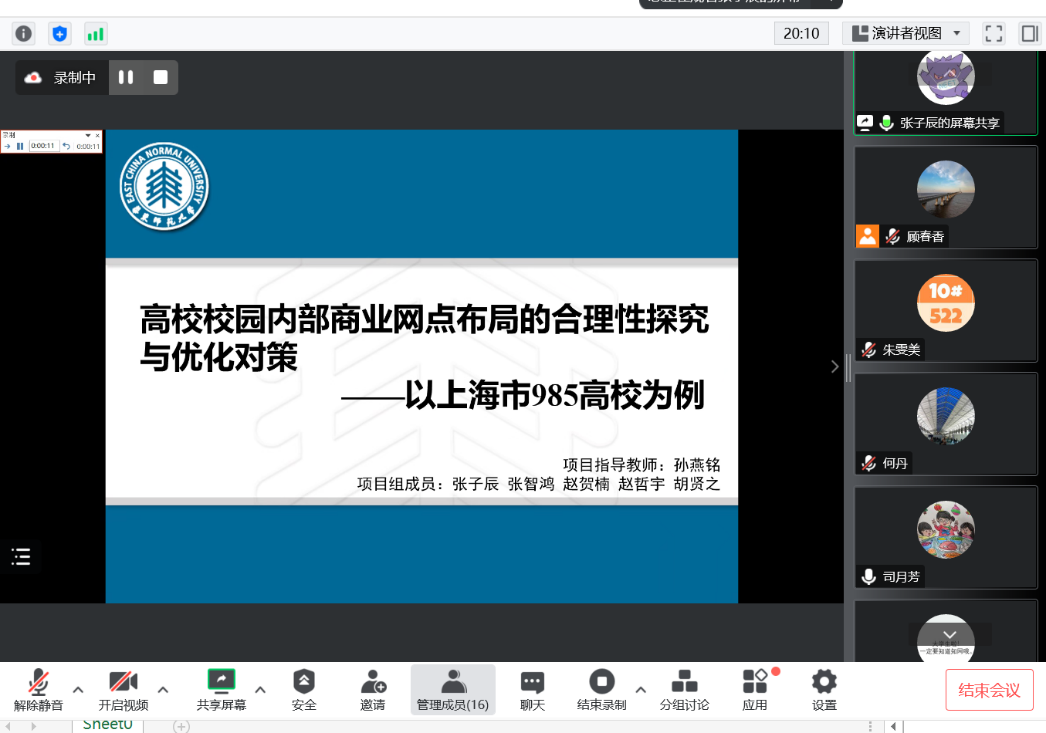Expand share options arrow beside 共享屏幕
Screen dimensions: 1046x733
tap(260, 689)
